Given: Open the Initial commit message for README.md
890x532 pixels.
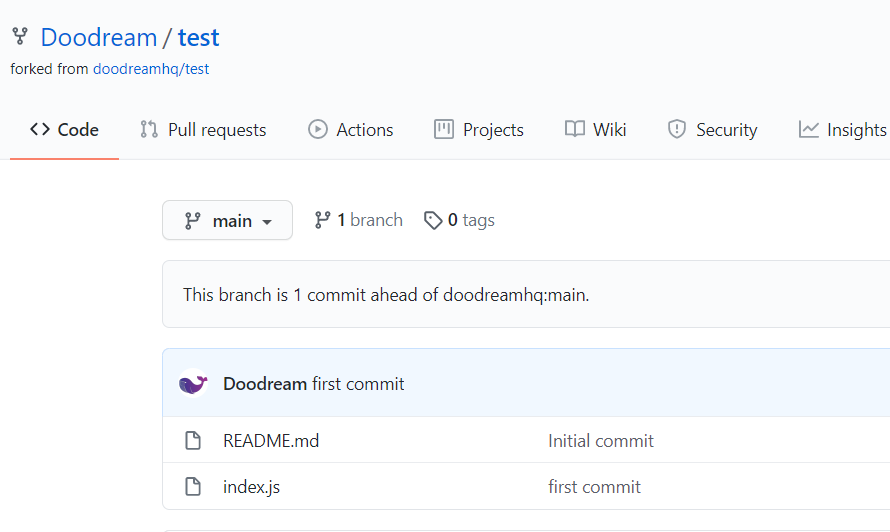Looking at the screenshot, I should (601, 441).
